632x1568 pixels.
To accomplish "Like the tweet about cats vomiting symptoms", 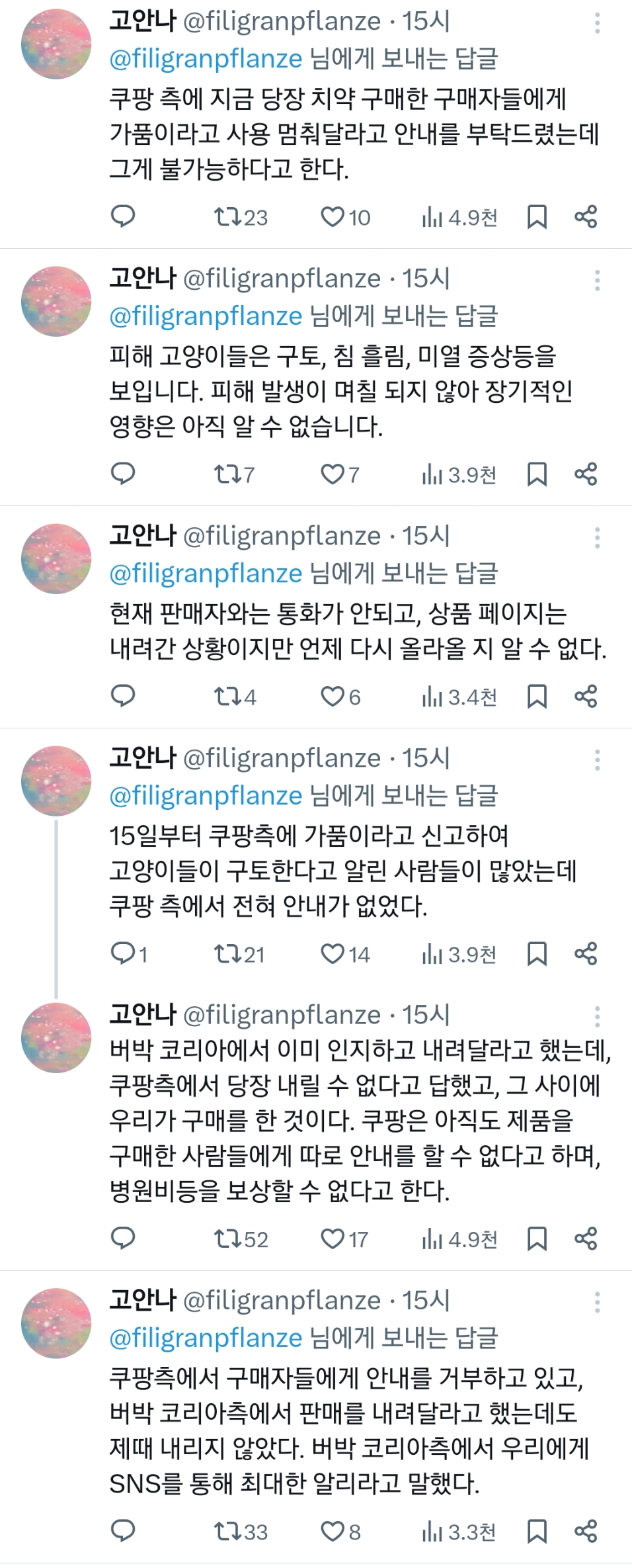I will coord(331,474).
